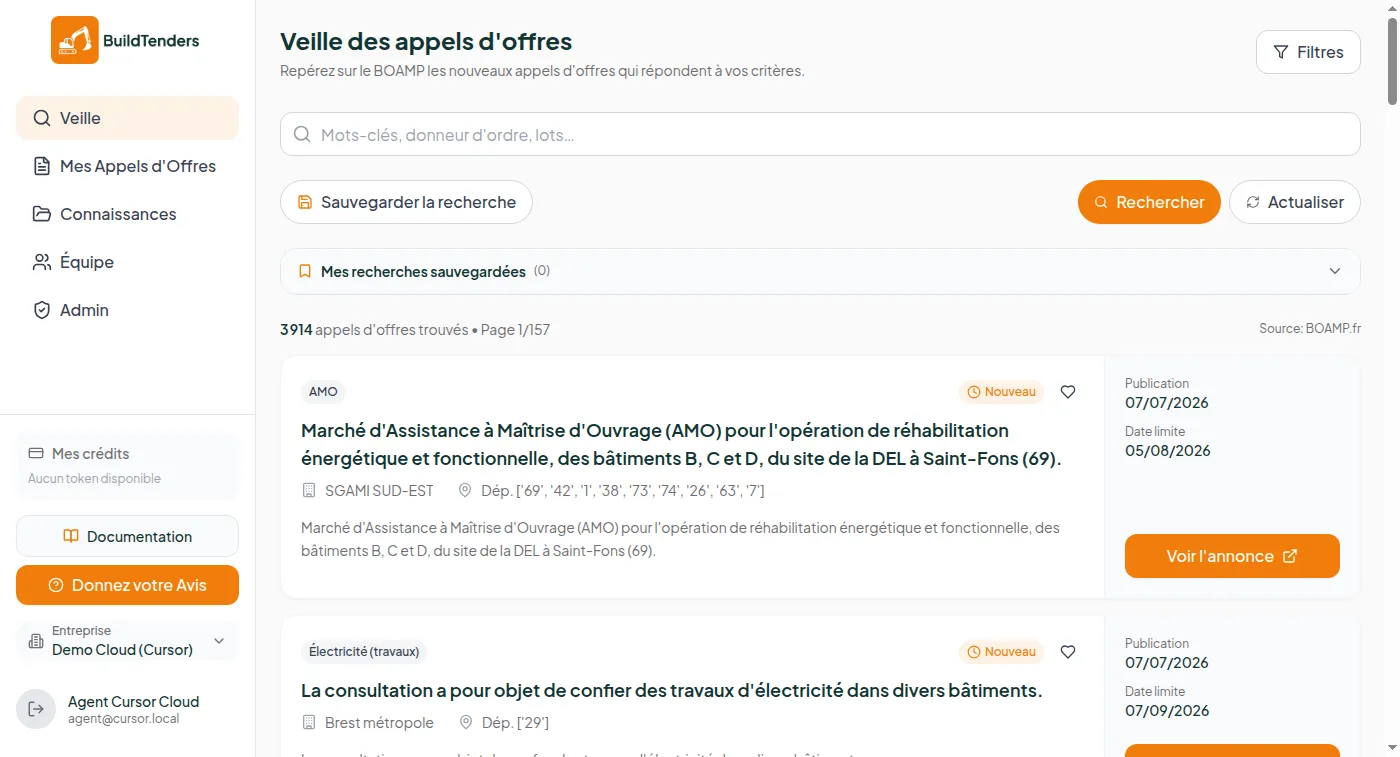Click the Connaissances folder icon
The height and width of the screenshot is (757, 1400).
click(41, 214)
